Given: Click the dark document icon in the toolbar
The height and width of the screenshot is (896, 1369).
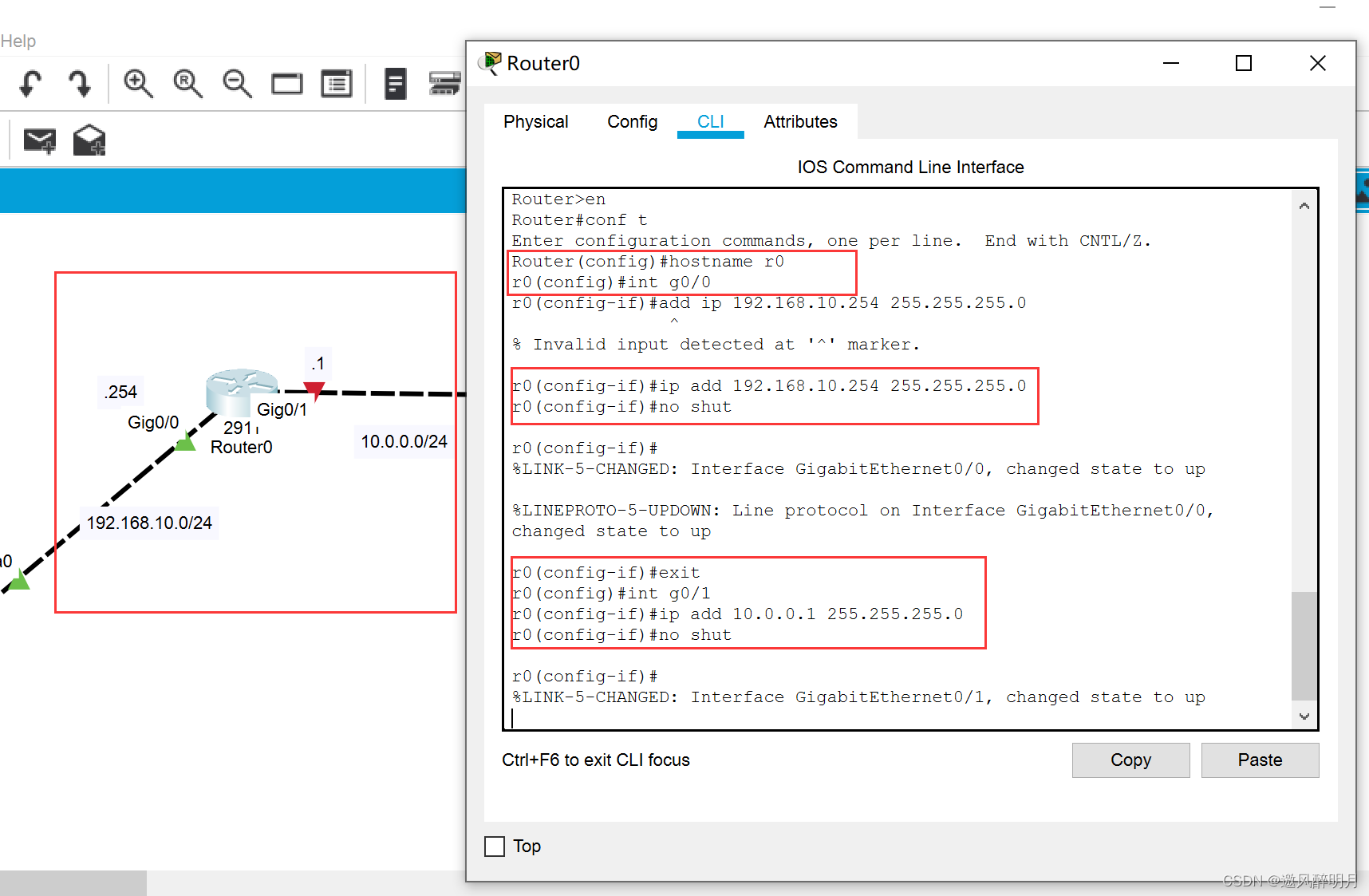Looking at the screenshot, I should [396, 84].
